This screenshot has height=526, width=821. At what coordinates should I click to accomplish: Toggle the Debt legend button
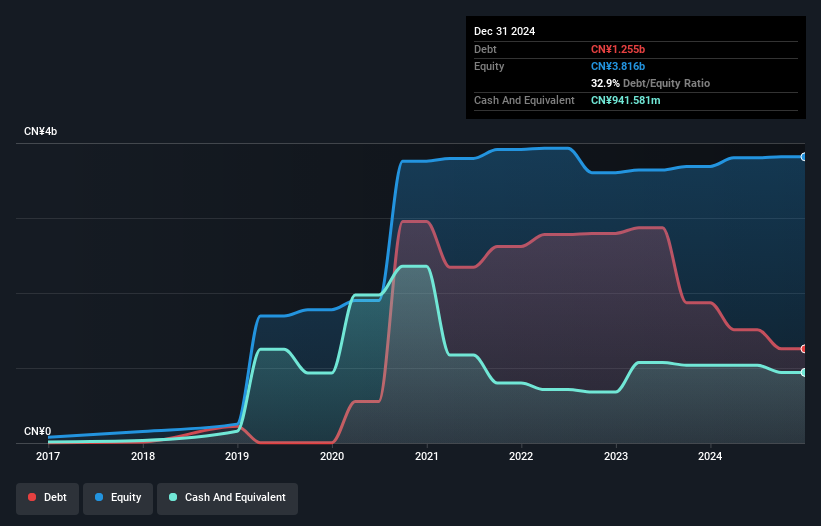[x=47, y=497]
